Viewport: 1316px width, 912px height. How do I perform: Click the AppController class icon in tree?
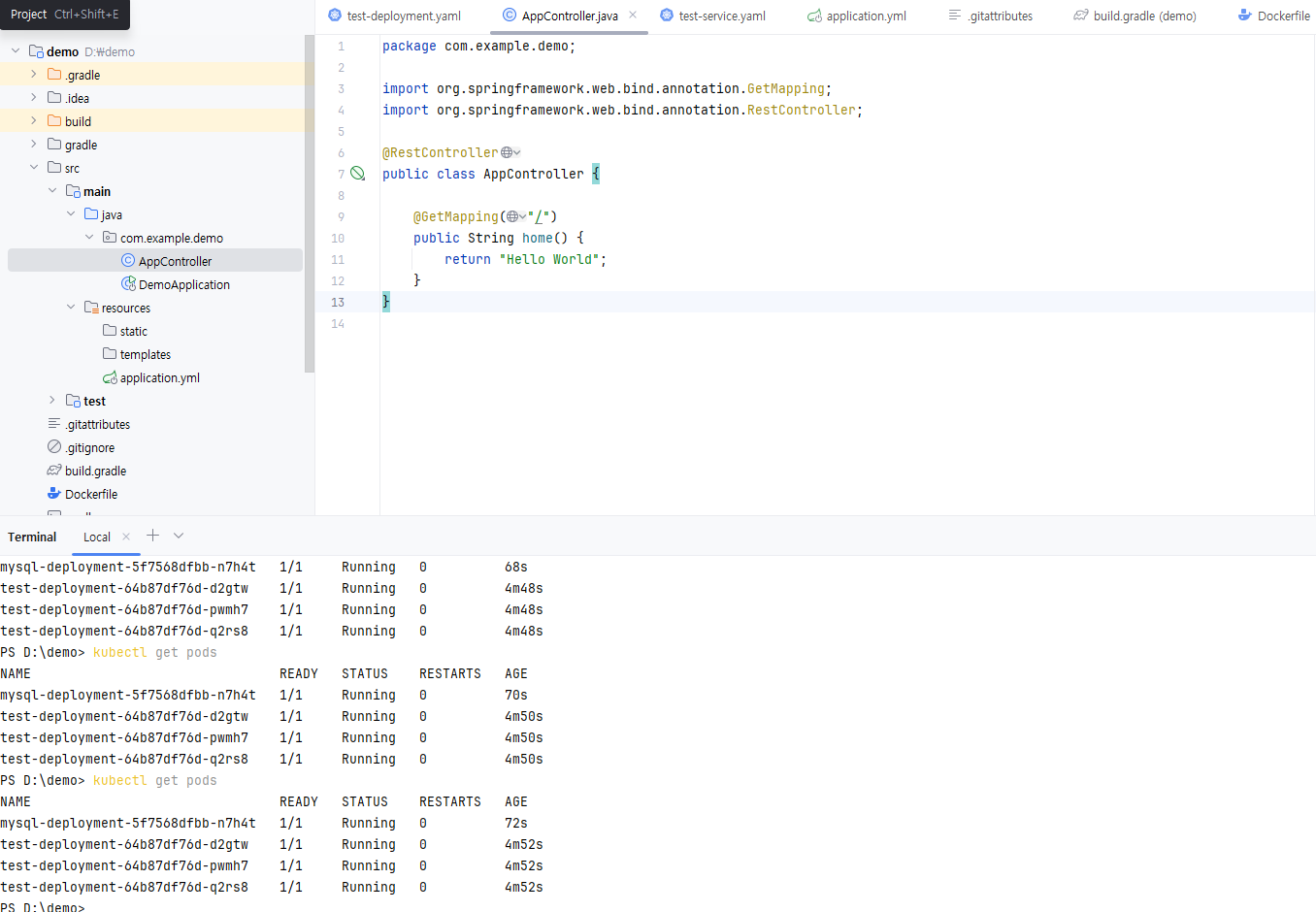click(x=128, y=260)
